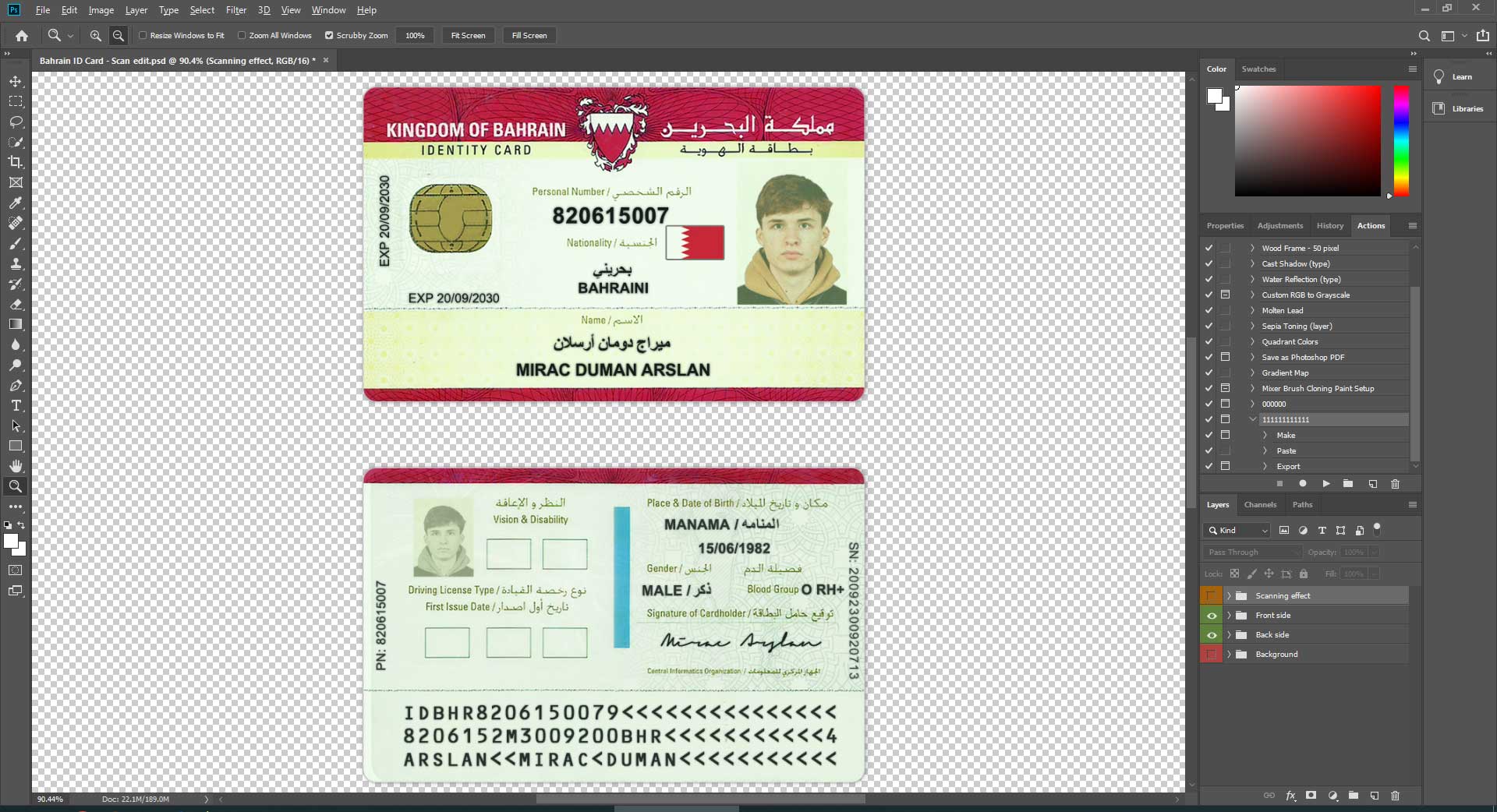The width and height of the screenshot is (1497, 812).
Task: Open the Filter menu
Action: [x=235, y=10]
